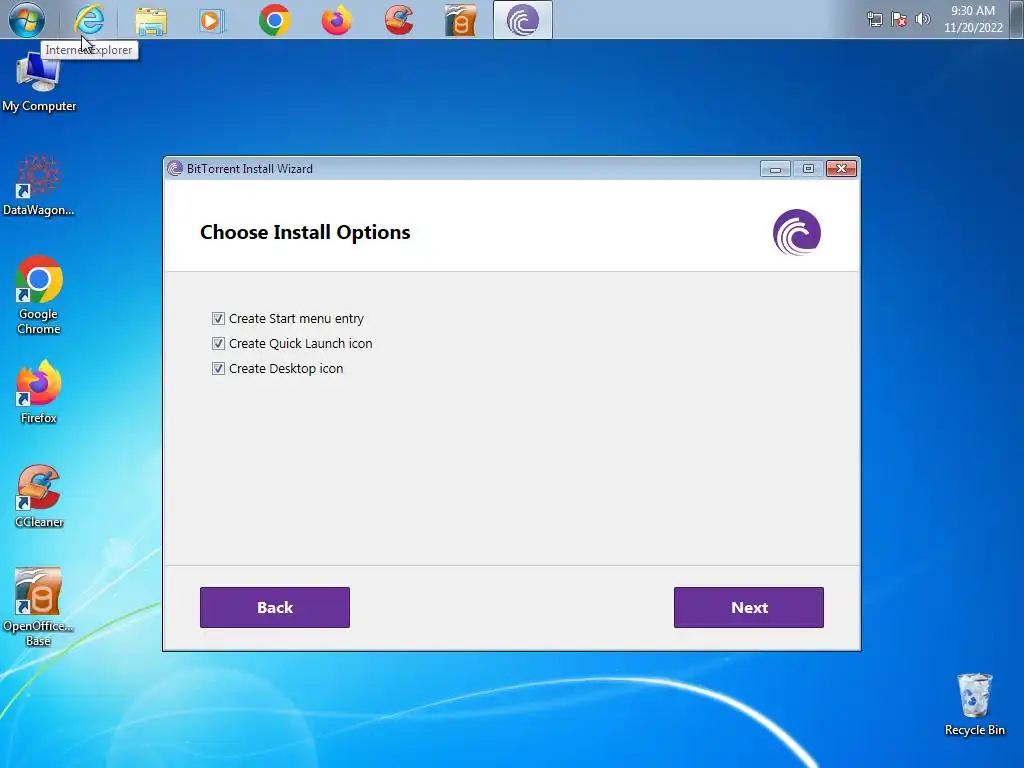Screen dimensions: 1024x768
Task: Maximize the BitTorrent Install Wizard window
Action: tap(808, 169)
